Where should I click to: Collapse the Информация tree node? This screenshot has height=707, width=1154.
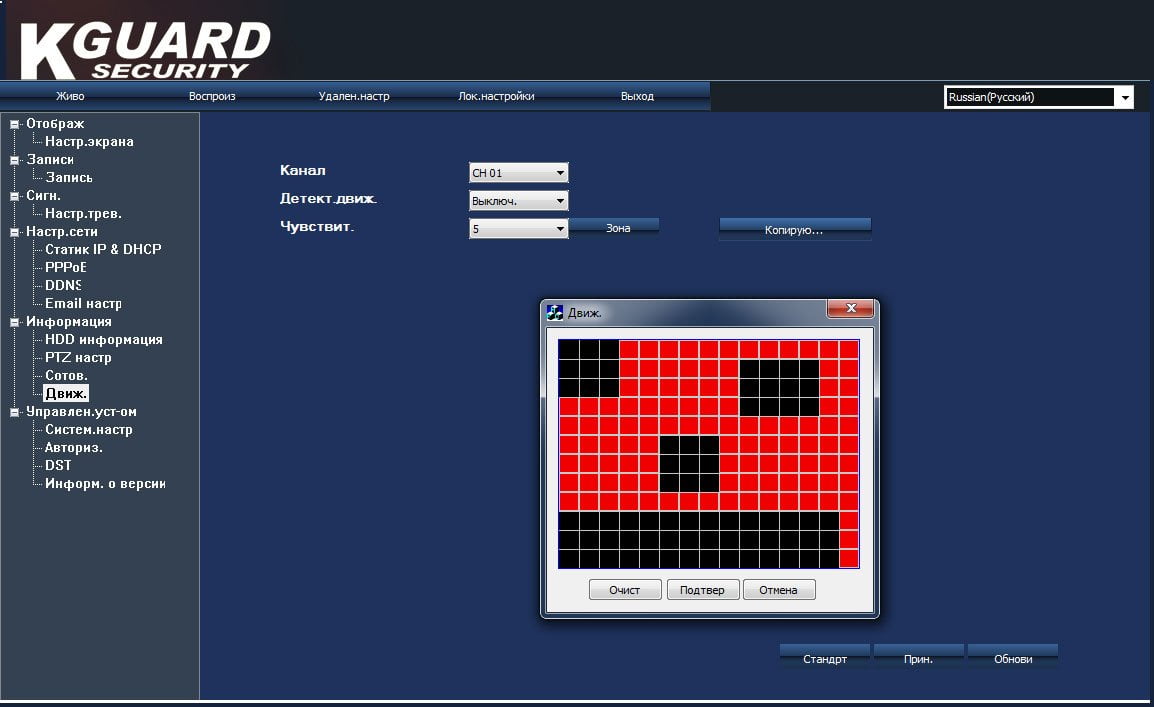14,322
